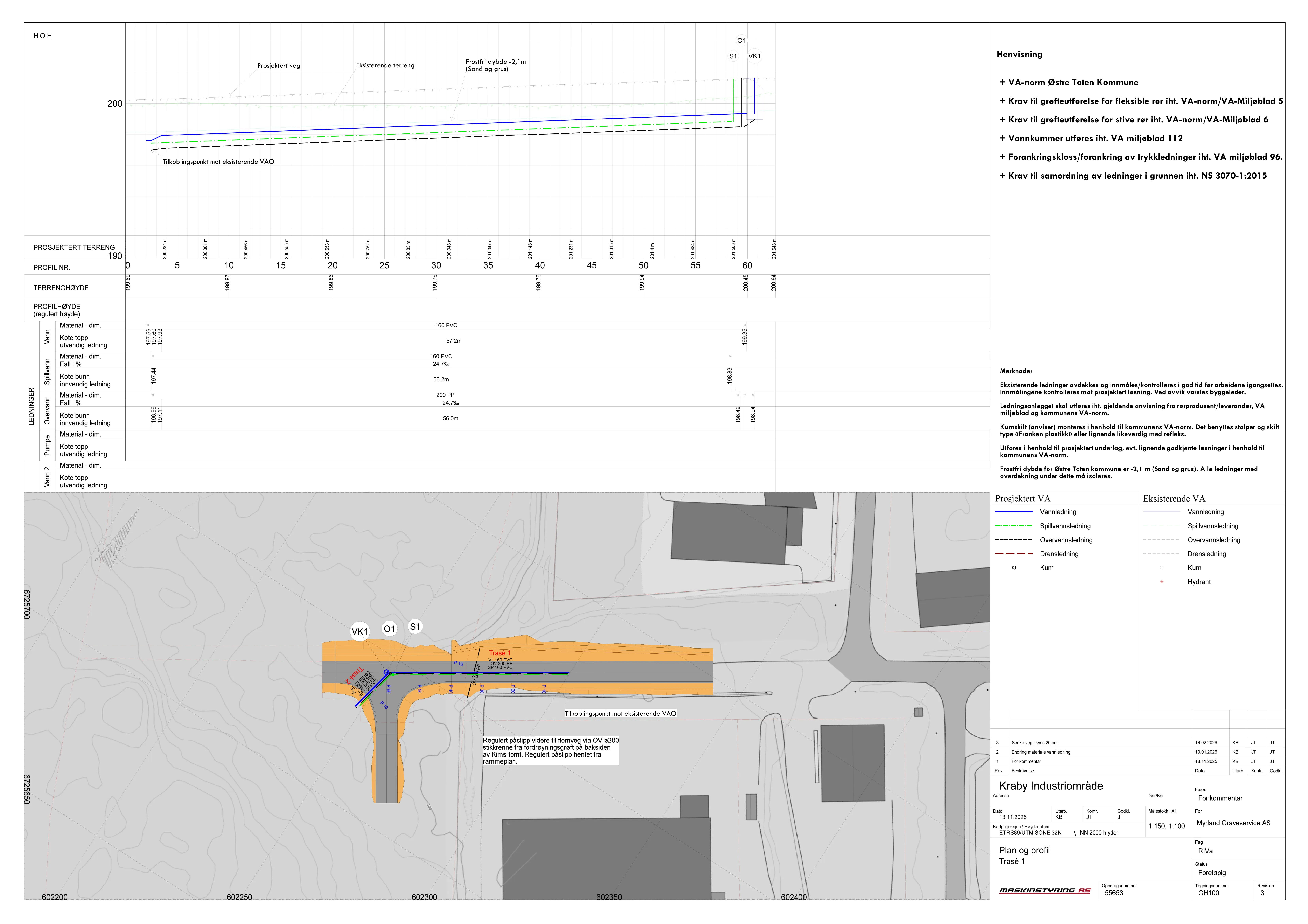Click terrain height value '200.64'
Viewport: 1308px width, 924px height.
tap(774, 283)
